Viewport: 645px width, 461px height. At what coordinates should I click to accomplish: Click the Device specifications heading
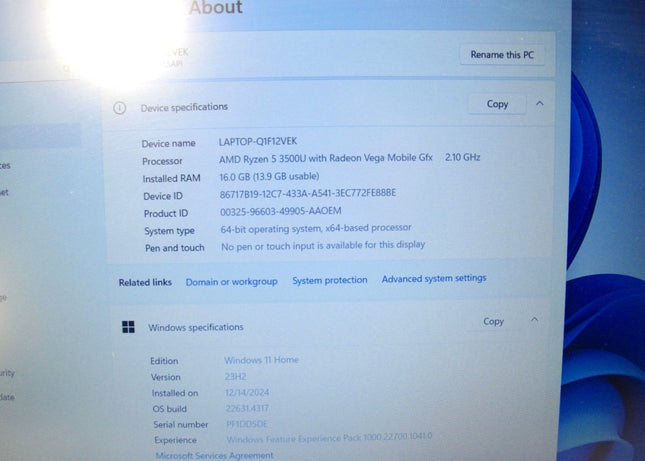(x=184, y=107)
